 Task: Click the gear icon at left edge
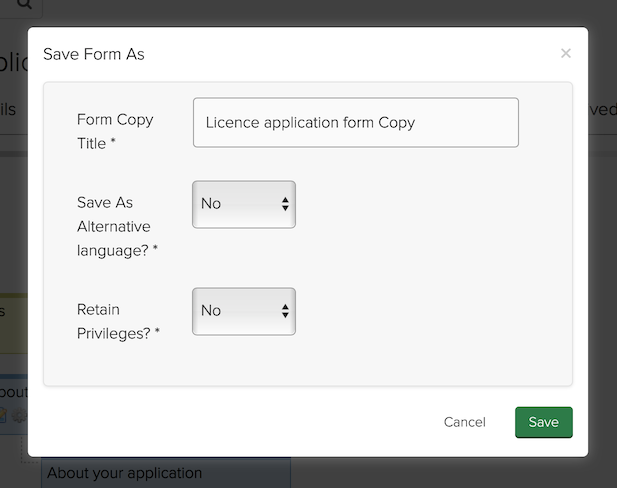[19, 416]
